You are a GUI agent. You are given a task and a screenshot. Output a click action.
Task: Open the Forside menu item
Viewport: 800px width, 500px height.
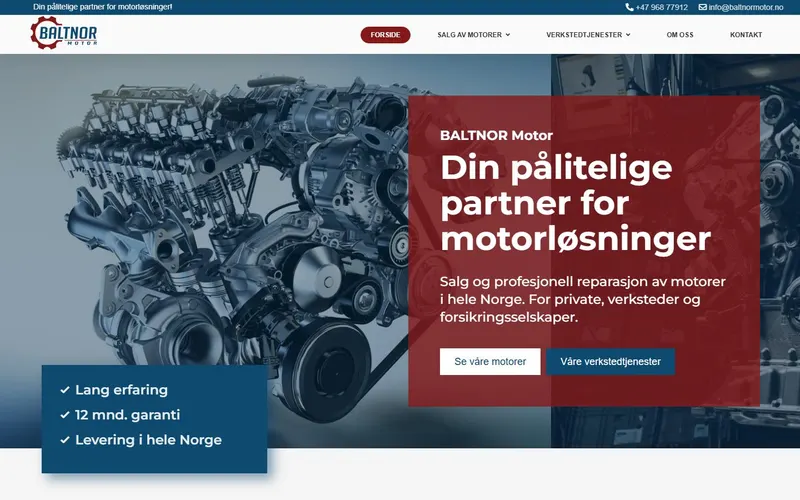pos(385,35)
